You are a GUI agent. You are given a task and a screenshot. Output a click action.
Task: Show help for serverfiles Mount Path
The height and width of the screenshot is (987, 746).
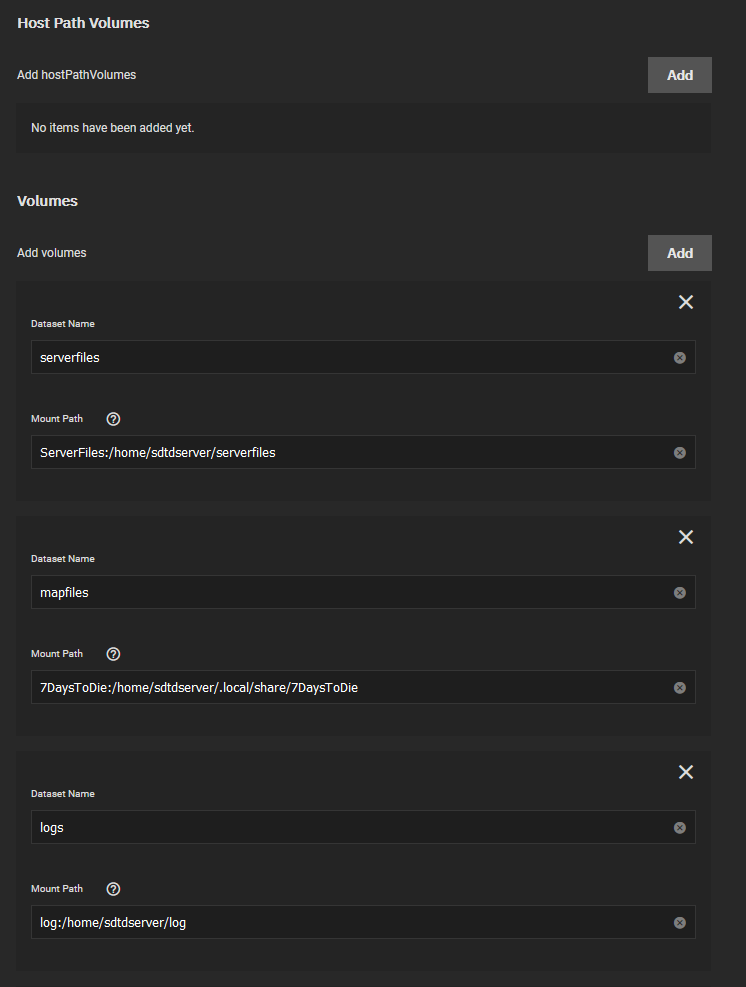tap(113, 419)
